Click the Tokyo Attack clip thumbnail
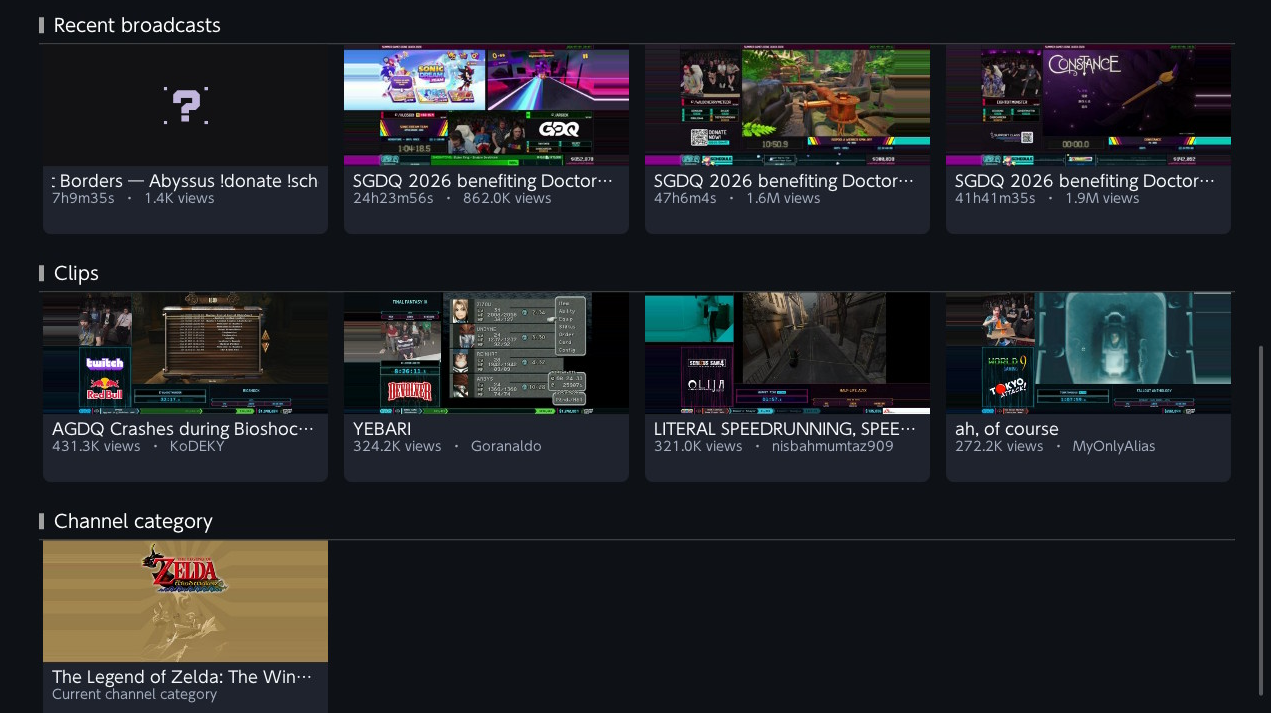1271x713 pixels. 1088,353
